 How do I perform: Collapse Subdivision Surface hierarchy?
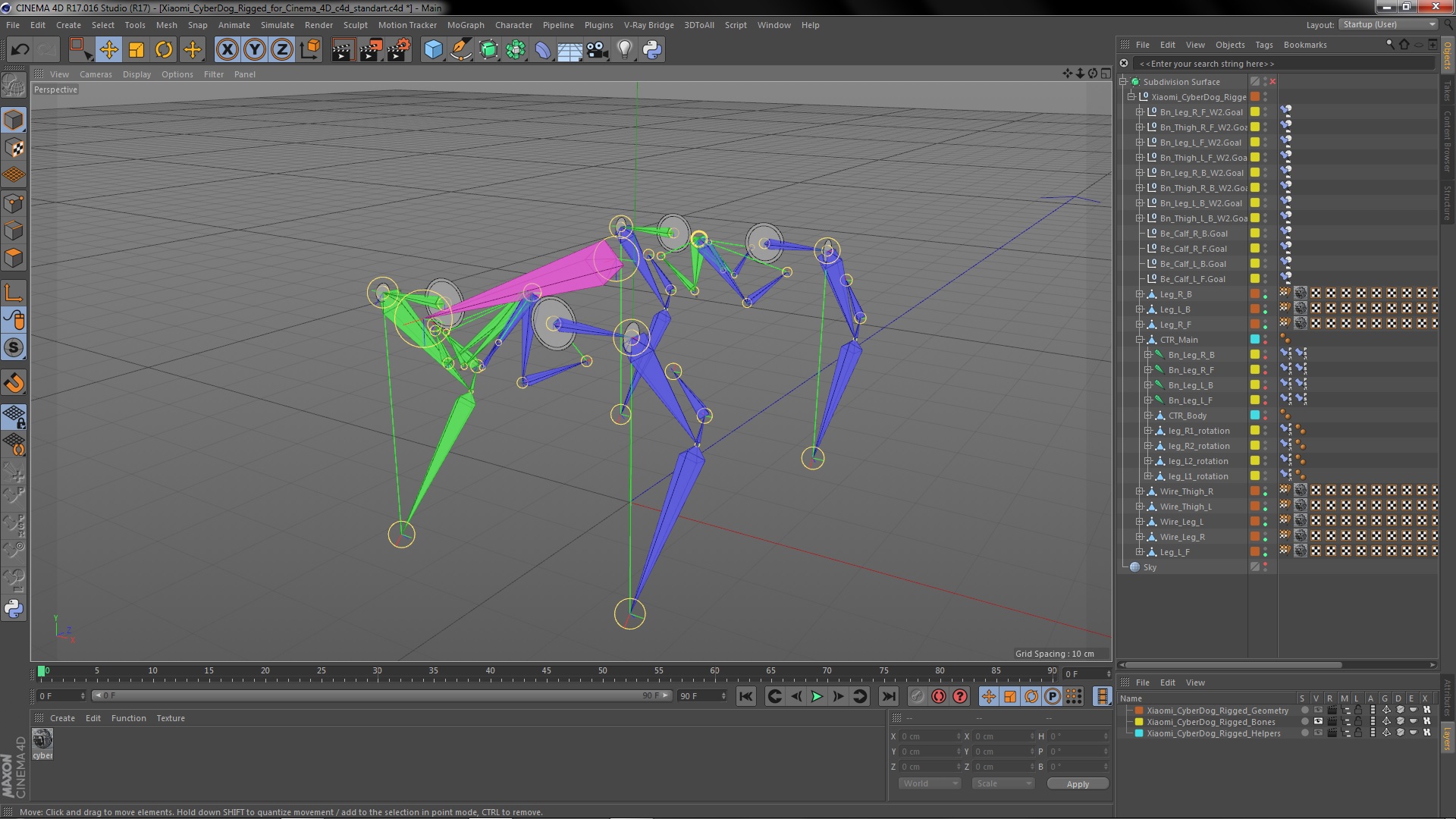click(x=1123, y=82)
